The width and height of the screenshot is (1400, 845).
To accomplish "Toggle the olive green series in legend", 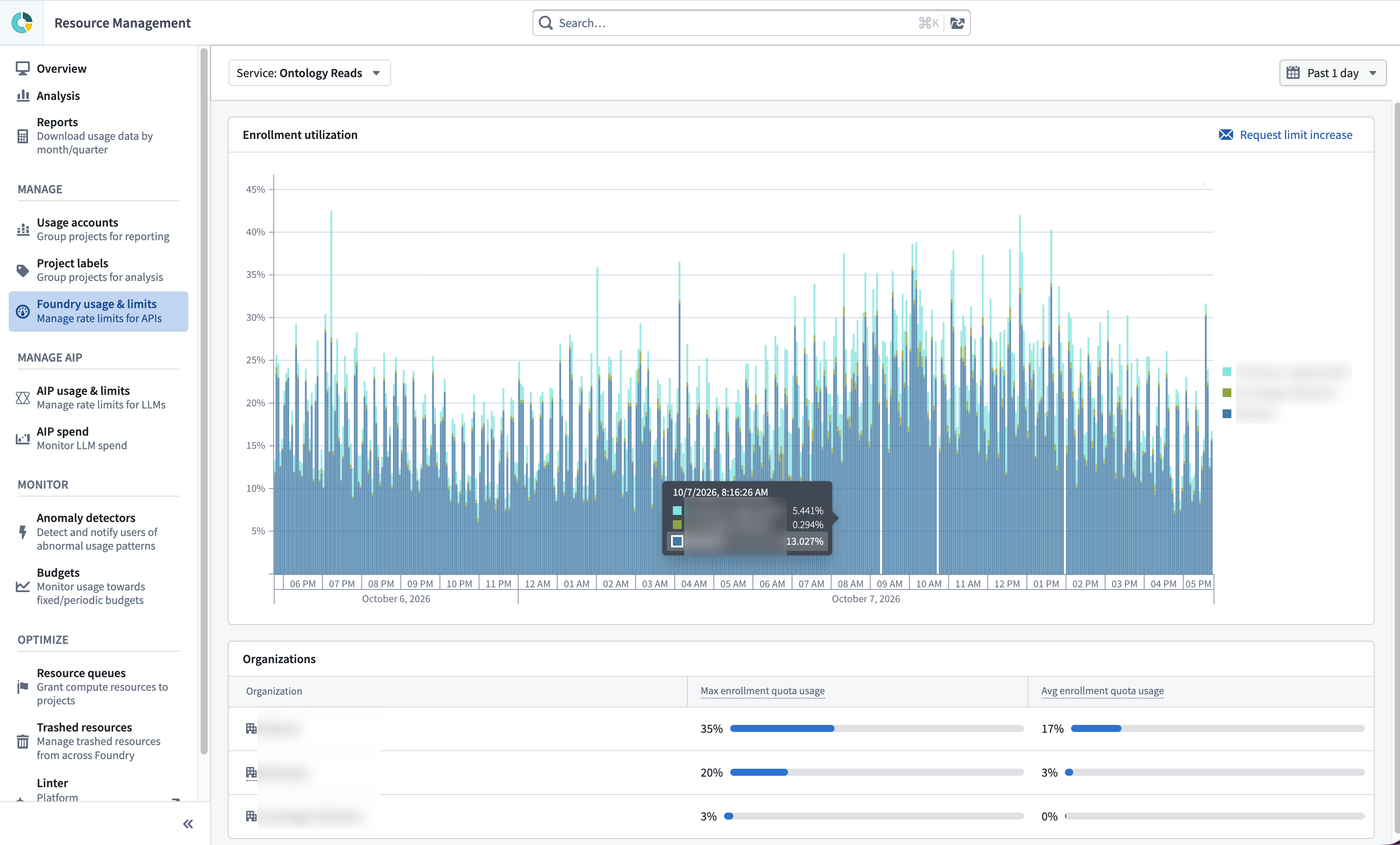I will point(1227,393).
